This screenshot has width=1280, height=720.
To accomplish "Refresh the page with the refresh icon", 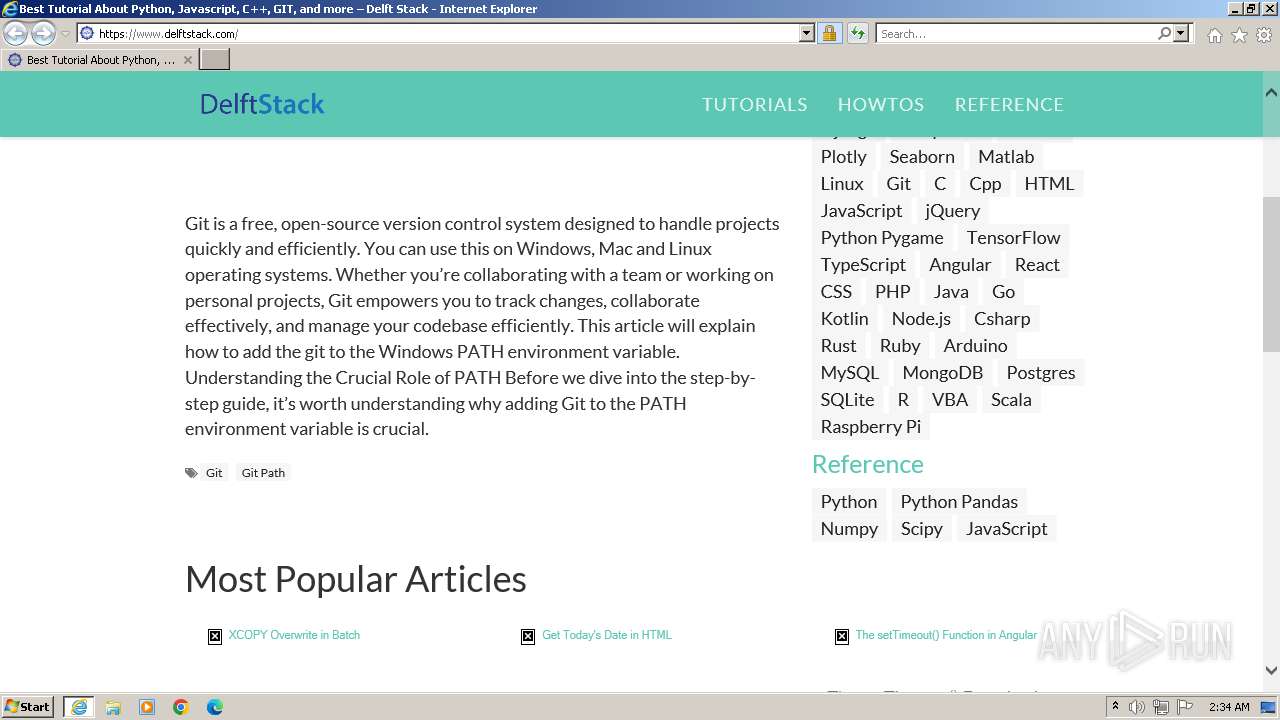I will (x=857, y=33).
